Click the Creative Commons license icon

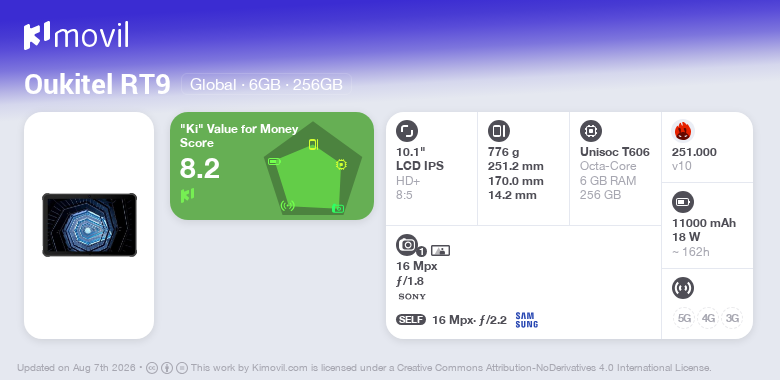[x=152, y=368]
